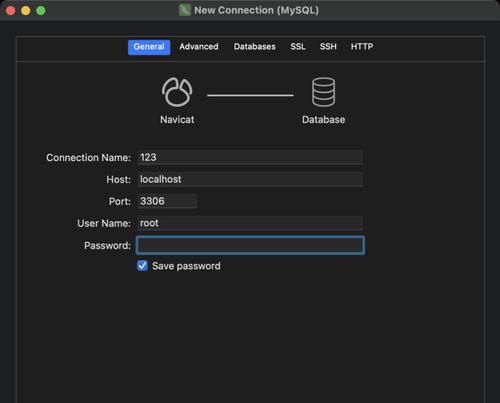This screenshot has width=500, height=403.
Task: Click the Save password label text
Action: 186,266
